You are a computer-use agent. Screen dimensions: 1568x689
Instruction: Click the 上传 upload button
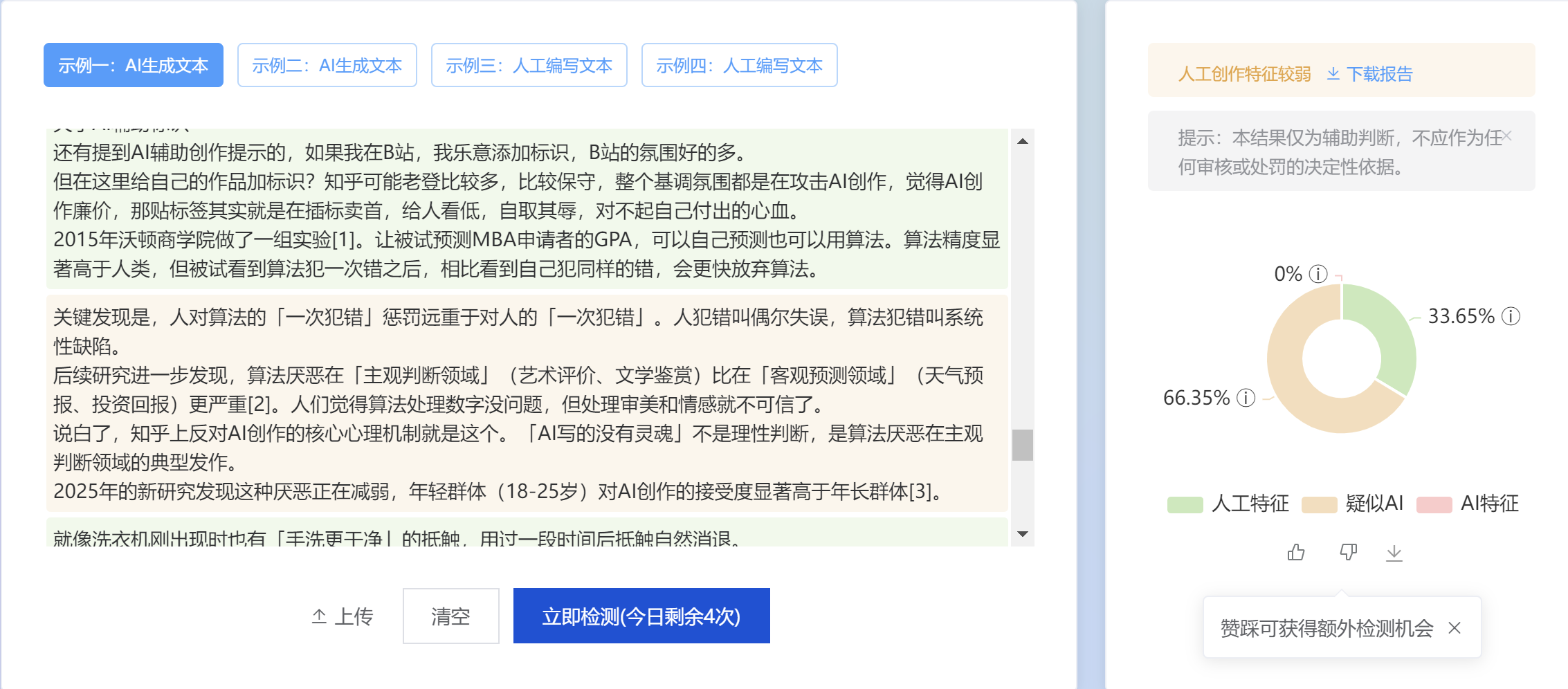pyautogui.click(x=343, y=616)
